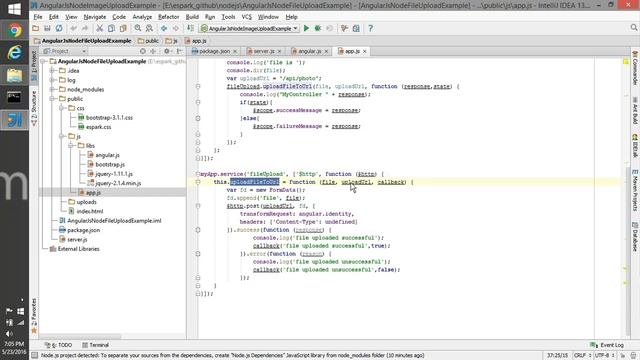Click the Cut scissors icon
The height and width of the screenshot is (360, 640).
[99, 28]
